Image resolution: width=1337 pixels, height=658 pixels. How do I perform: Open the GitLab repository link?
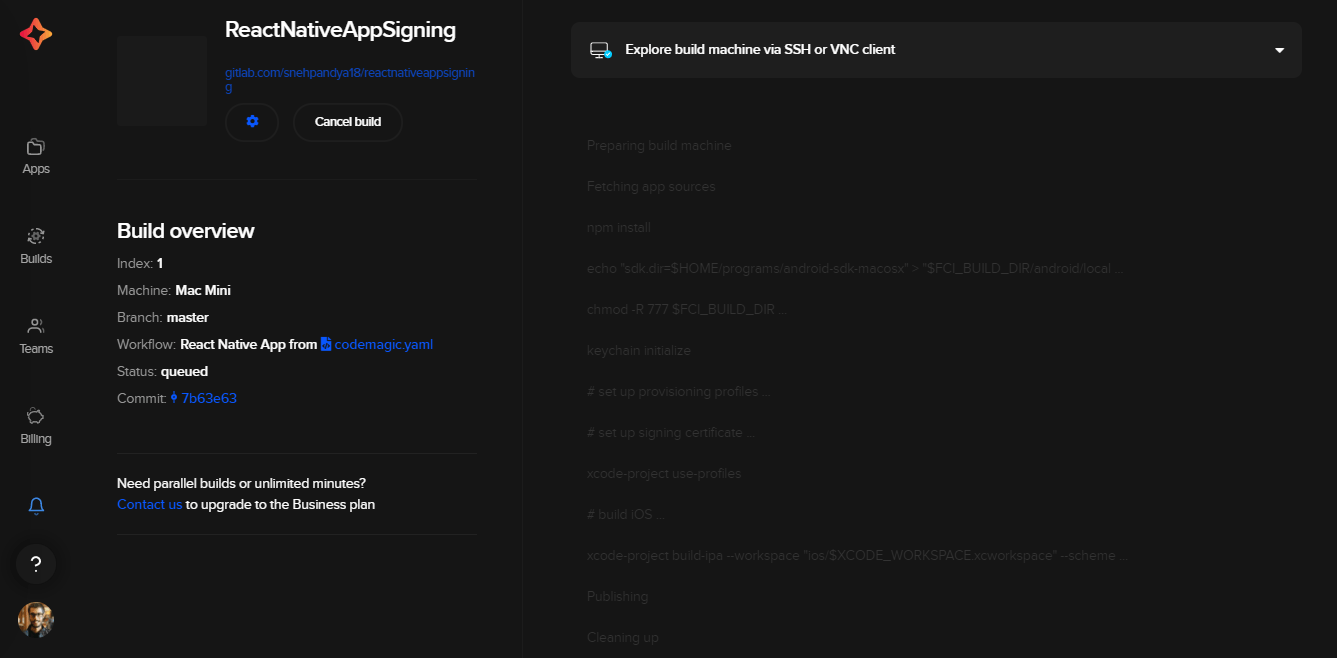click(x=350, y=80)
